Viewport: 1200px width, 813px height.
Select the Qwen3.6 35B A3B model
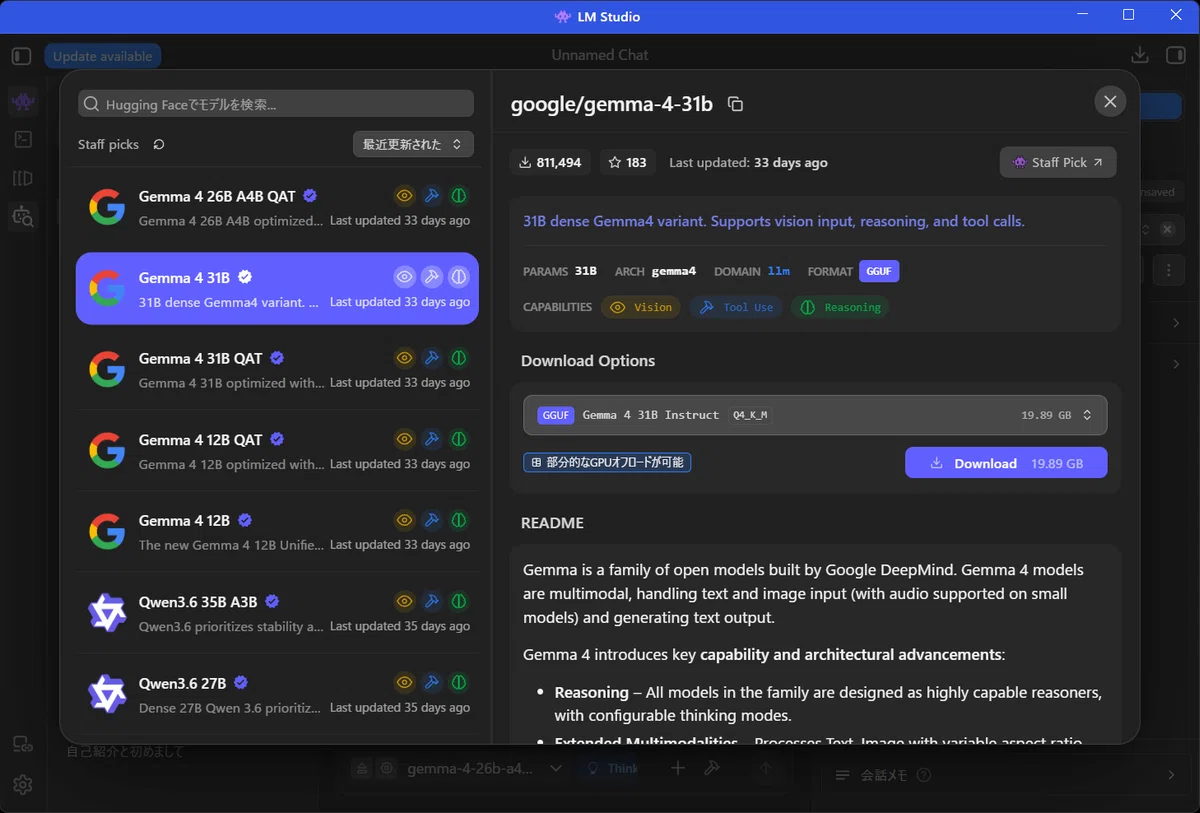[x=277, y=613]
